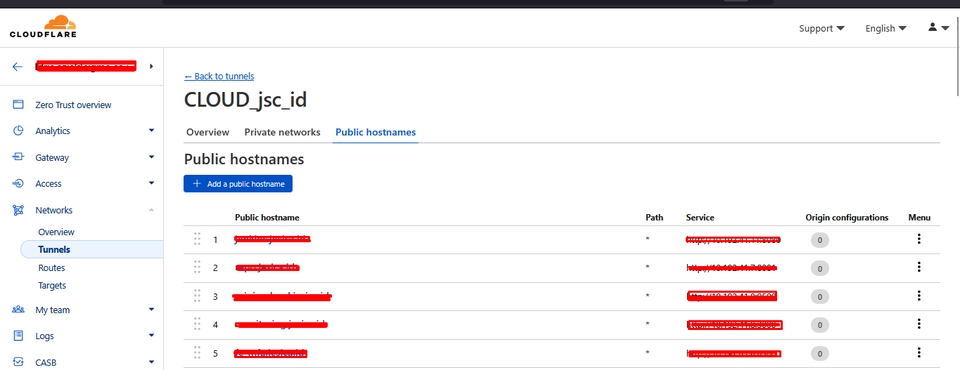This screenshot has height=370, width=960.
Task: Click the Path column header
Action: (654, 217)
